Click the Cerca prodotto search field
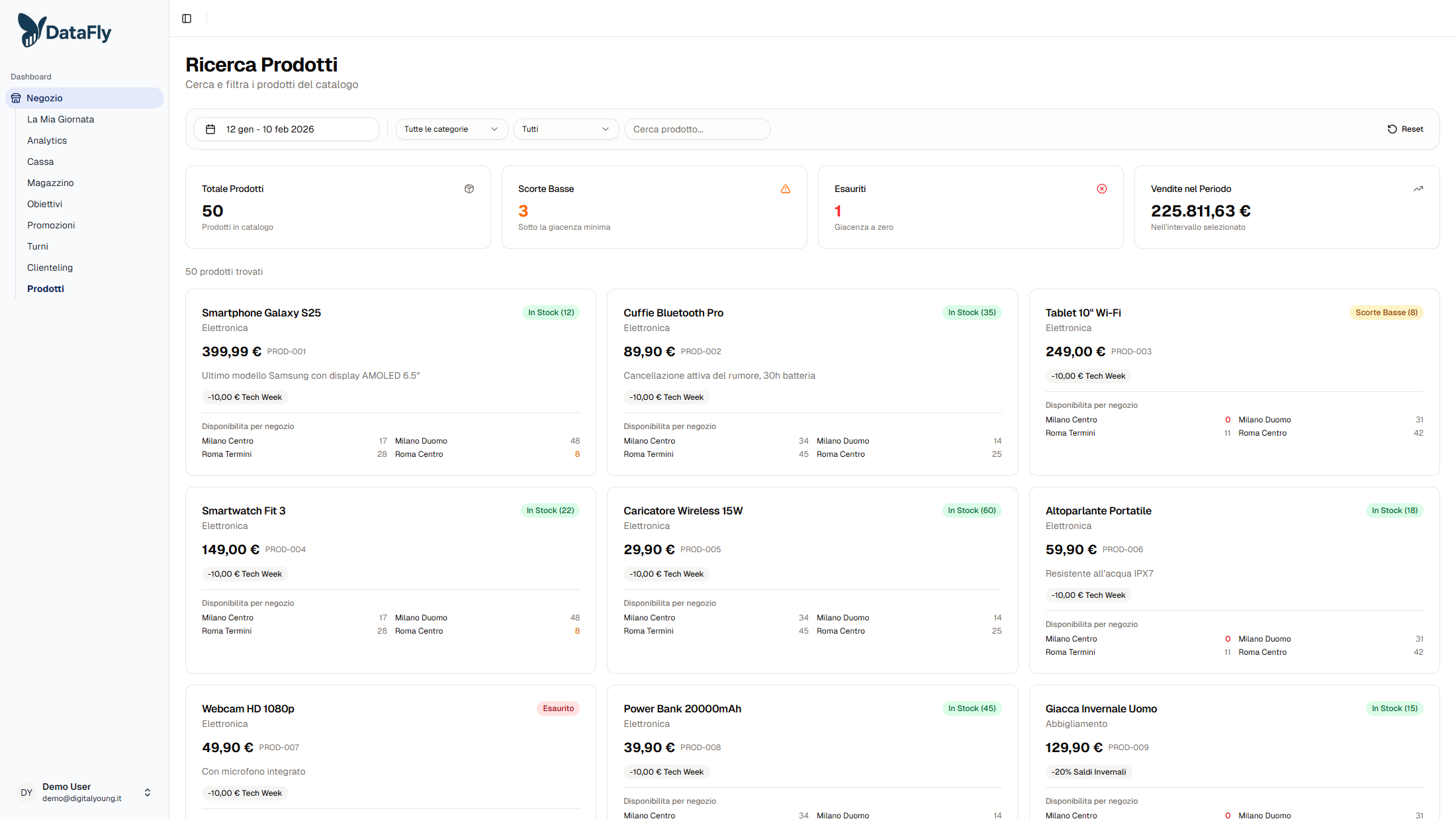The height and width of the screenshot is (819, 1456). pos(697,129)
